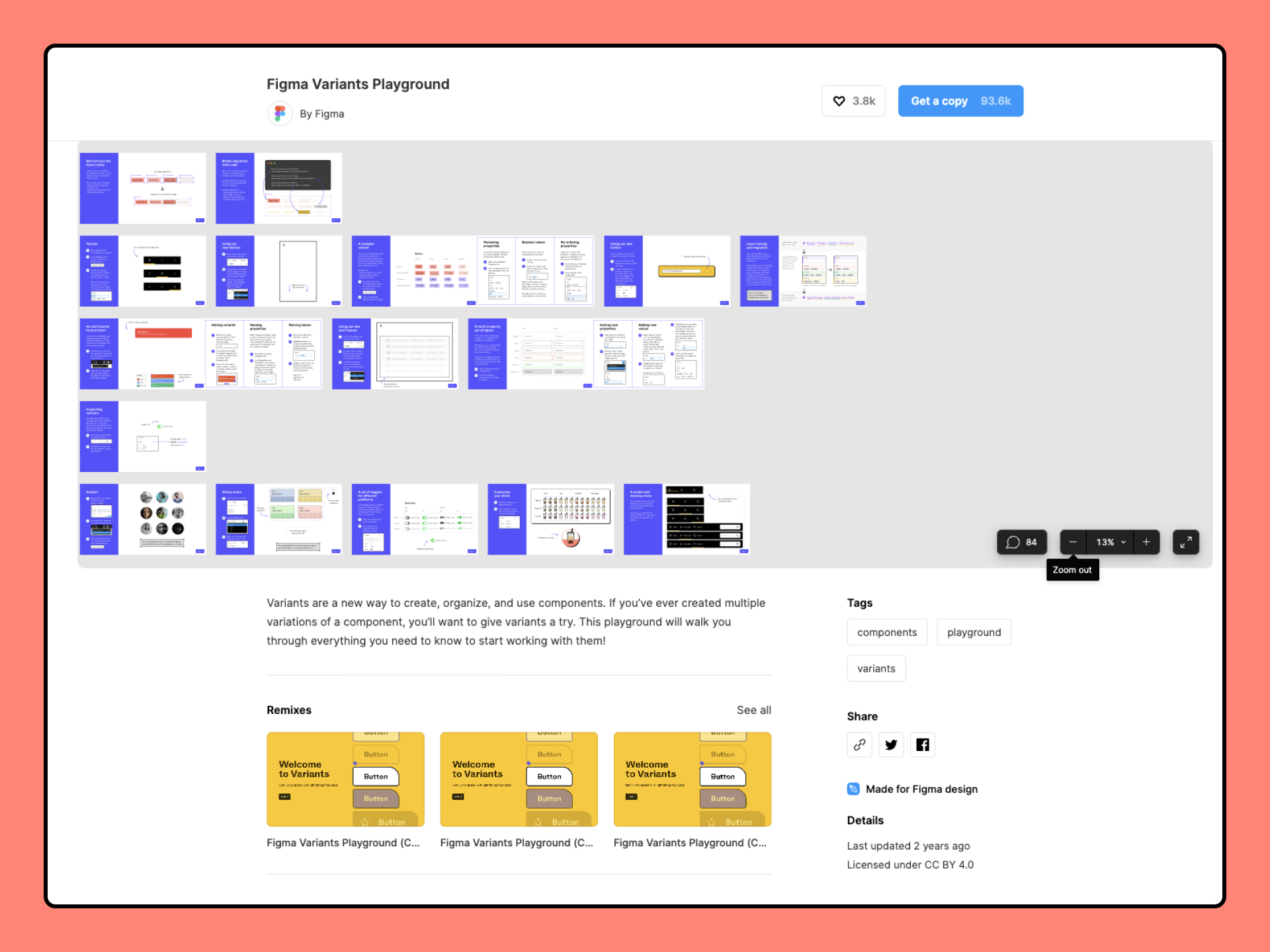Click the comment bubble icon showing 84
Screen dimensions: 1270x952
pyautogui.click(x=1021, y=542)
